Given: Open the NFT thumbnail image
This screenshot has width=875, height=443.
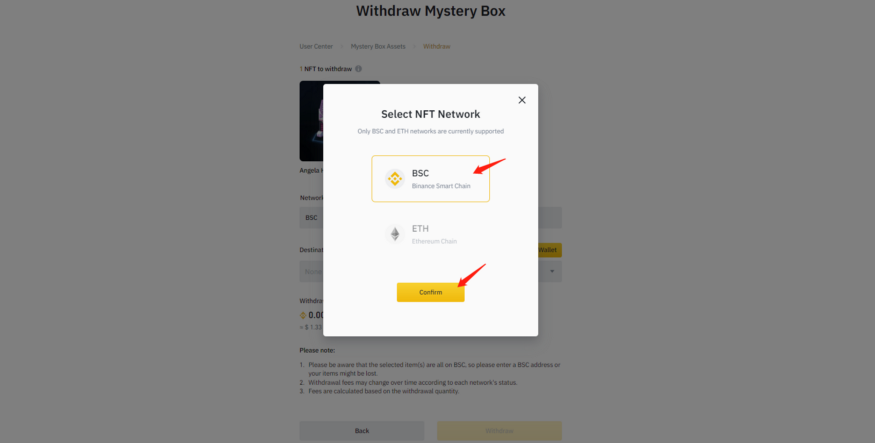Looking at the screenshot, I should pyautogui.click(x=311, y=121).
